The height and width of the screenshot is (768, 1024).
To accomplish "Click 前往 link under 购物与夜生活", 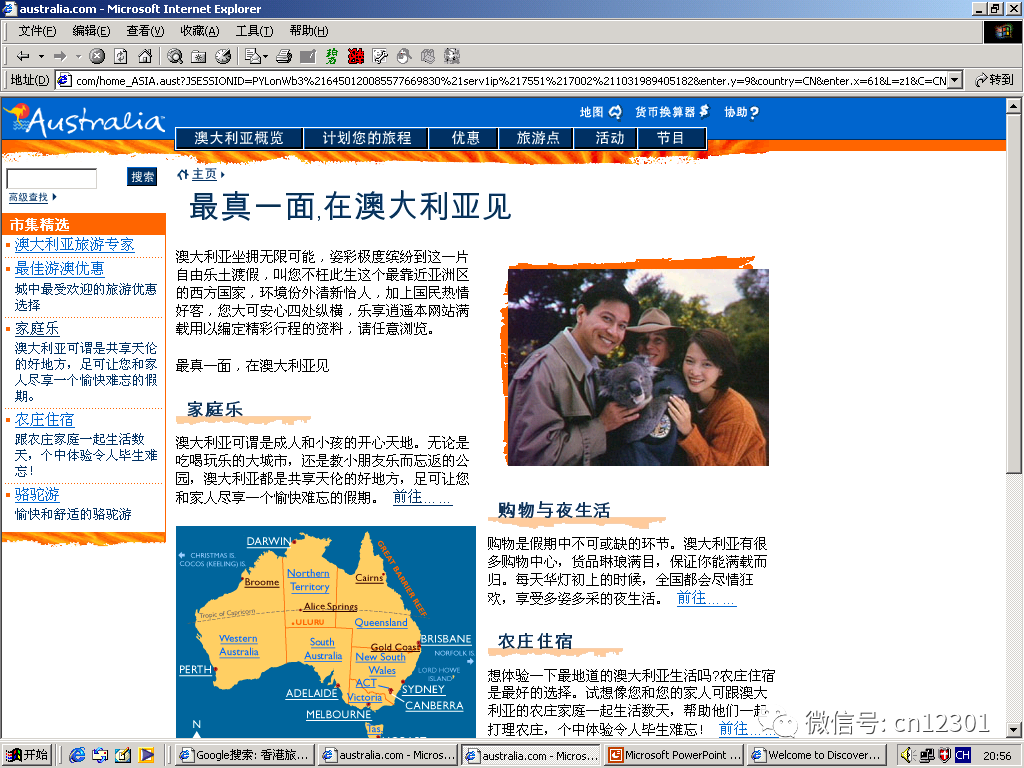I will pyautogui.click(x=706, y=598).
